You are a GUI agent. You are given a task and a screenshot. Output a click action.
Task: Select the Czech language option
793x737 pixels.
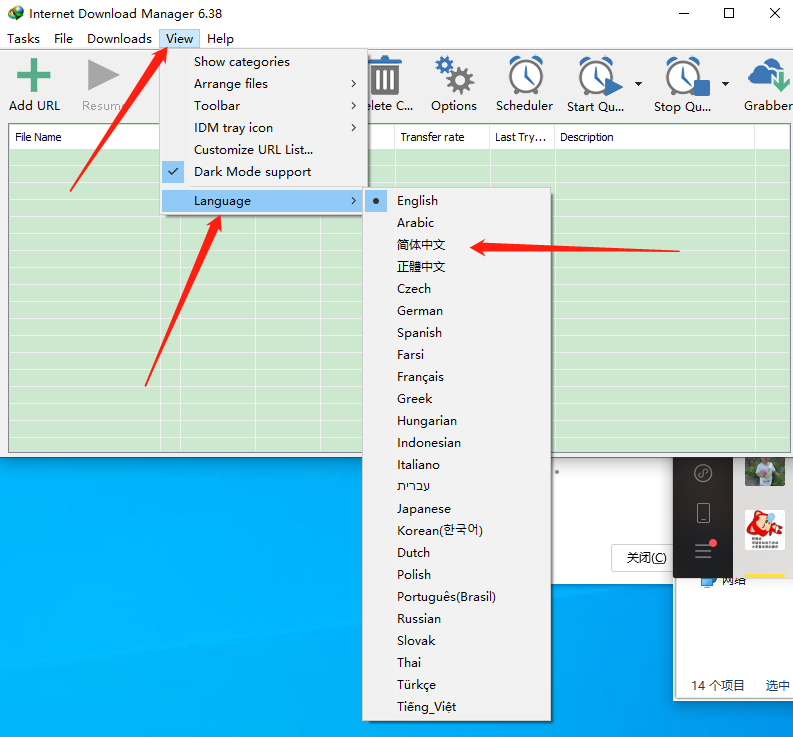tap(457, 289)
